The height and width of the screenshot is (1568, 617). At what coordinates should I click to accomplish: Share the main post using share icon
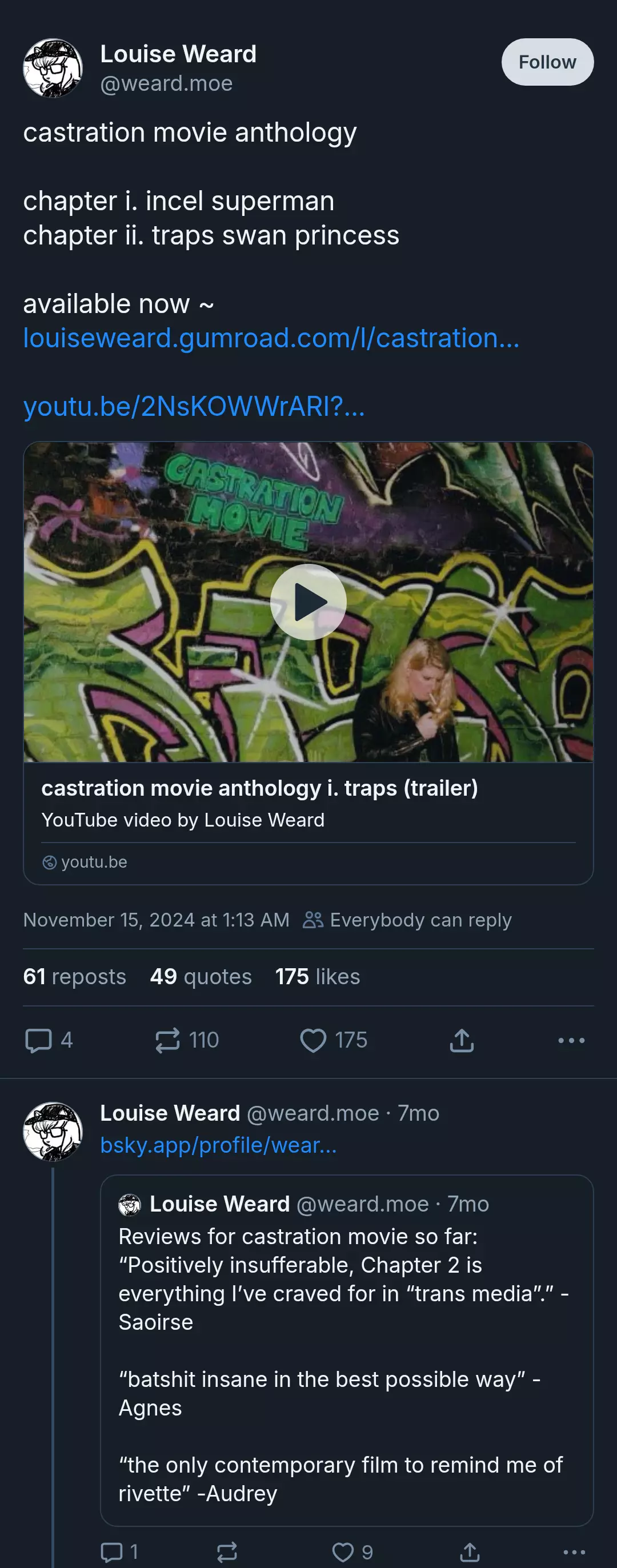461,1040
